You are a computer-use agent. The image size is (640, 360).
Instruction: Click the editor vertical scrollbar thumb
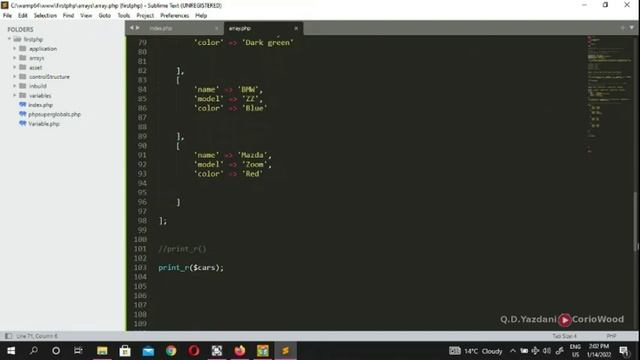(636, 222)
